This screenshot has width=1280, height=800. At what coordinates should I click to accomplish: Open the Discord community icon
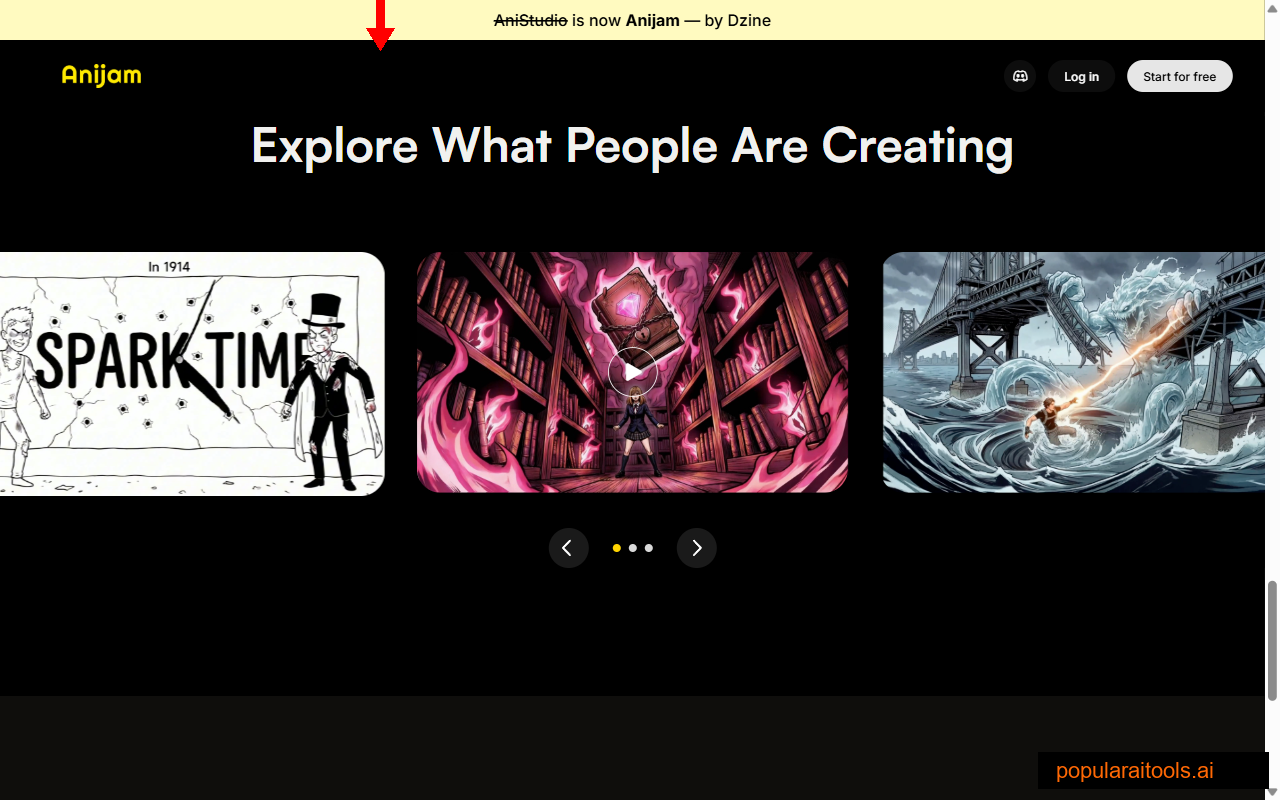point(1020,76)
